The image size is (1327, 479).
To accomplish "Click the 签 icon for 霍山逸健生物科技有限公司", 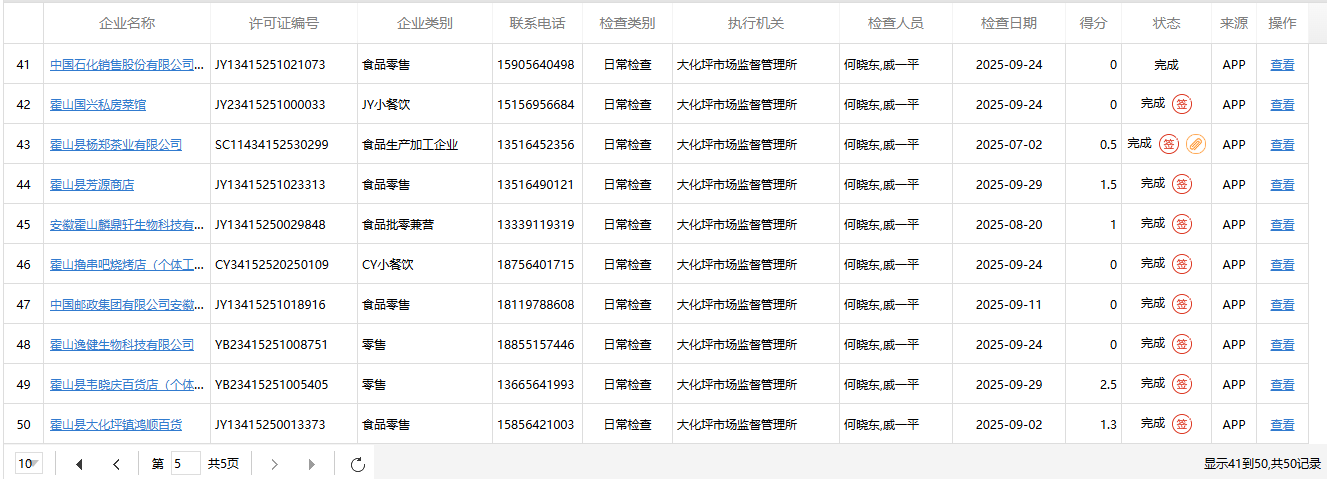I will (1182, 344).
